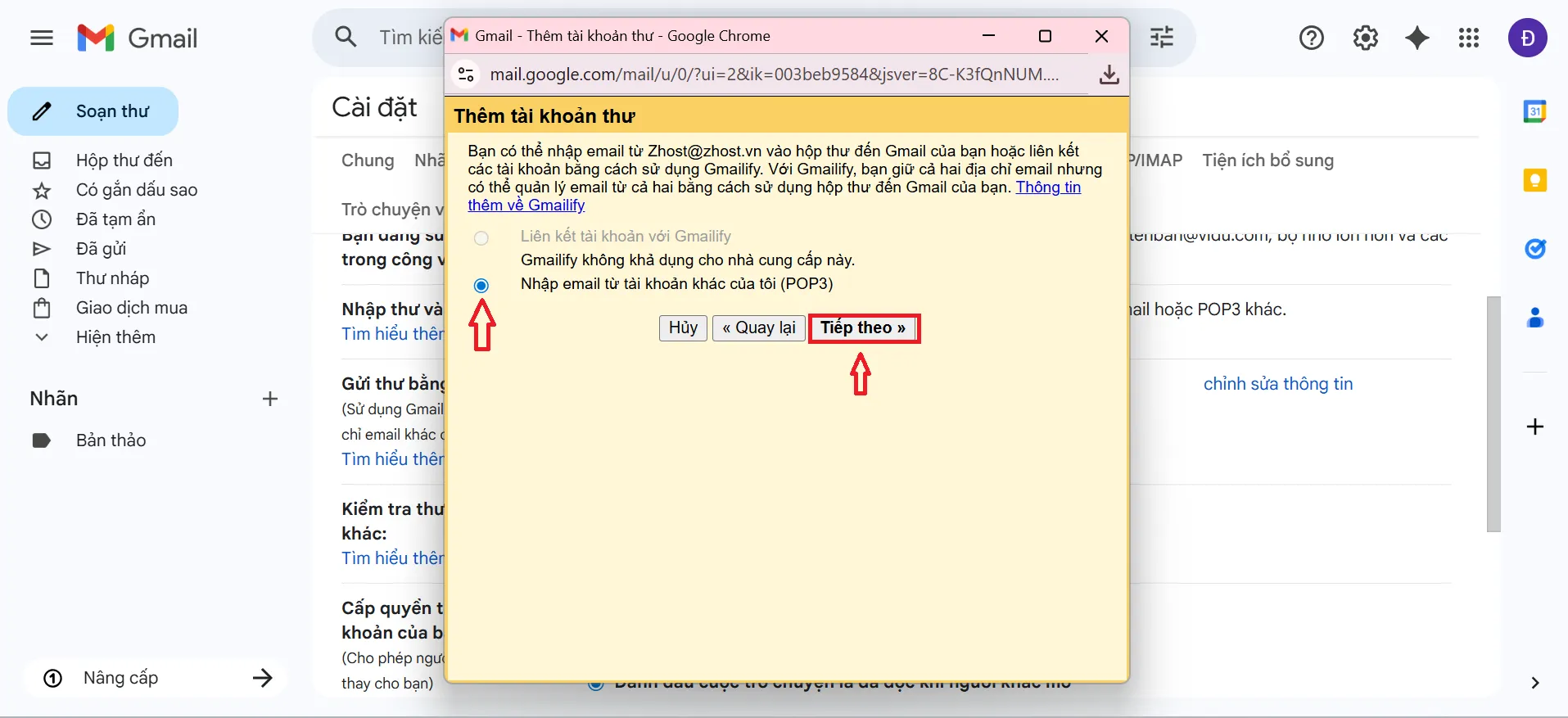Click the Hủy button
This screenshot has width=1568, height=718.
point(683,328)
